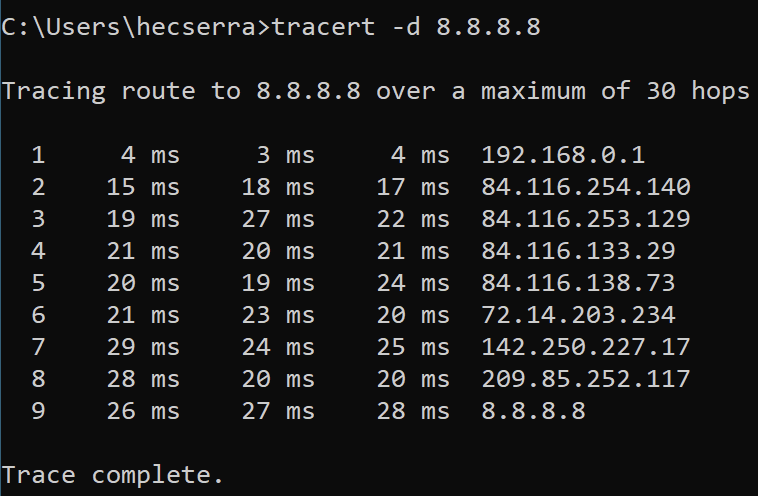
Task: Click the C:\Users\hecserra prompt path
Action: tap(135, 27)
